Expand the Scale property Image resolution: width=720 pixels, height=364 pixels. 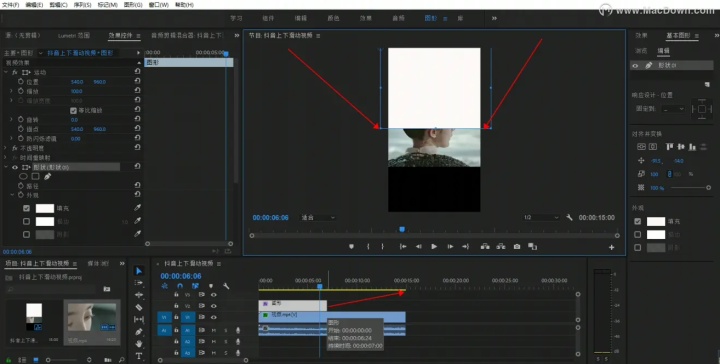tap(11, 91)
